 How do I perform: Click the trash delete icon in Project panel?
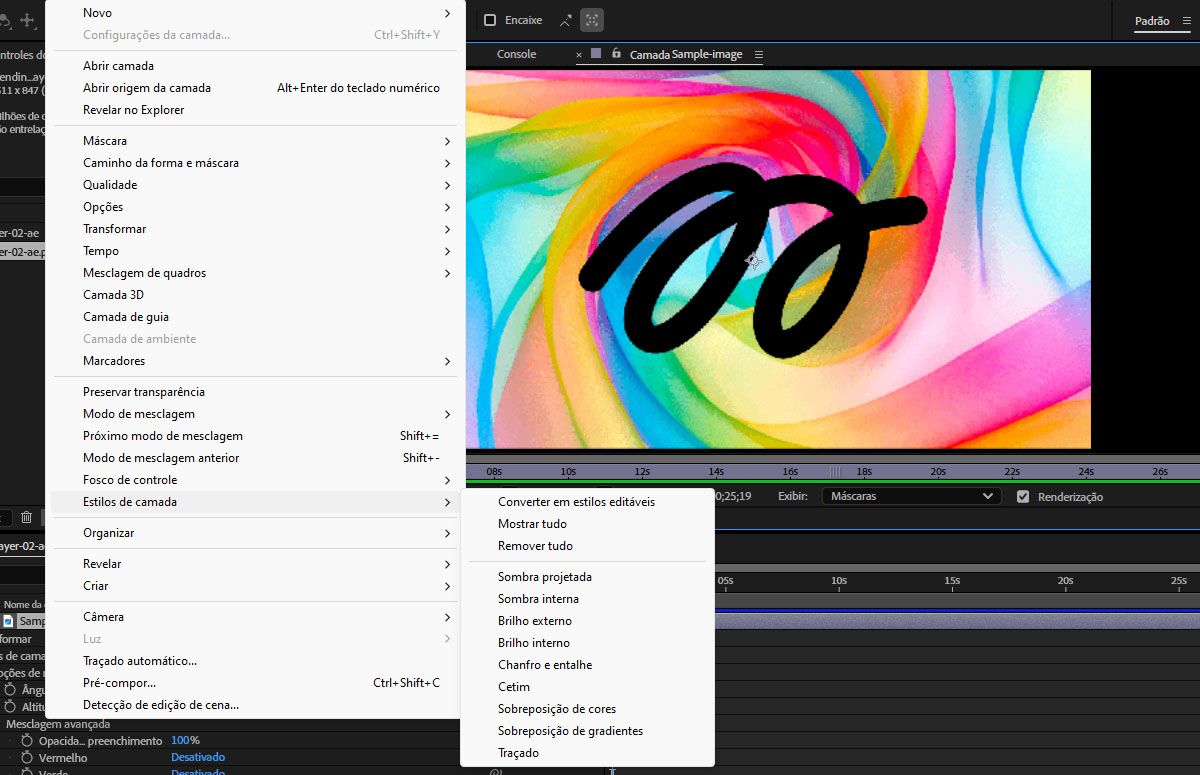point(27,517)
